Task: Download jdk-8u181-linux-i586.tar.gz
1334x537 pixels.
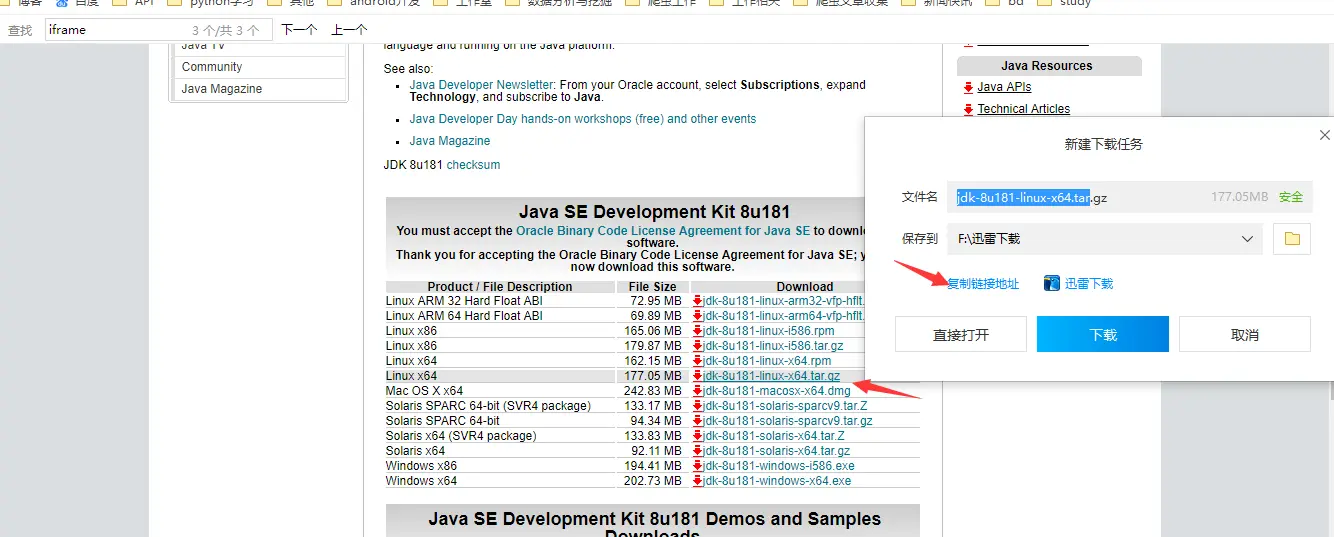Action: tap(773, 346)
